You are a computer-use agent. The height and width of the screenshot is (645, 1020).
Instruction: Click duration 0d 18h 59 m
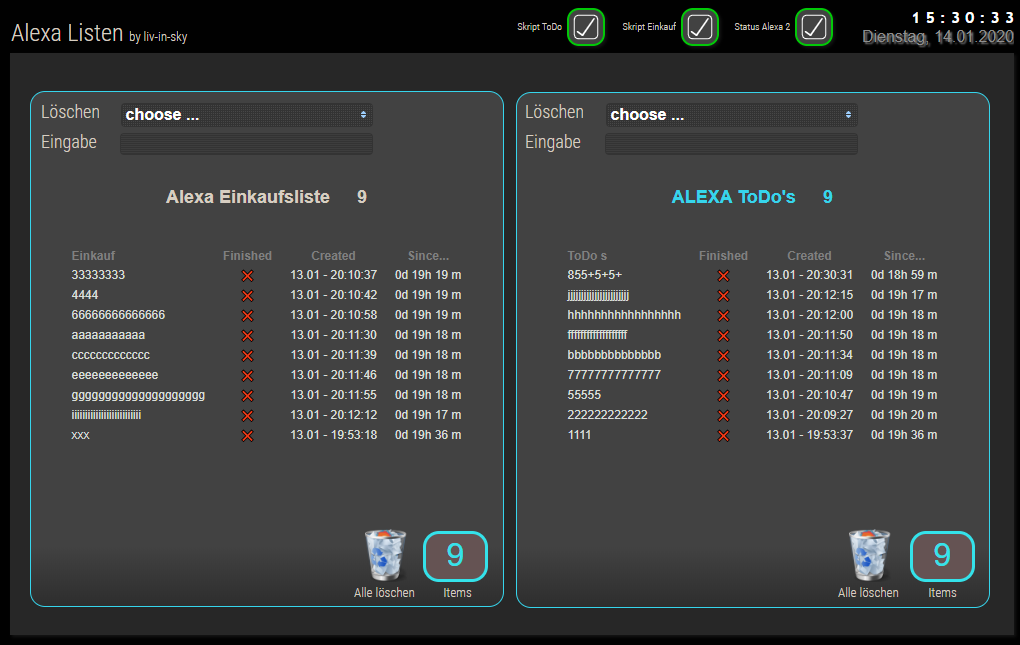click(x=904, y=274)
